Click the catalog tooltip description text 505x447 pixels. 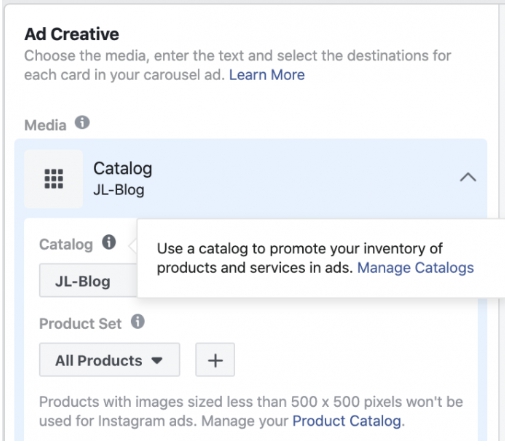coord(315,258)
